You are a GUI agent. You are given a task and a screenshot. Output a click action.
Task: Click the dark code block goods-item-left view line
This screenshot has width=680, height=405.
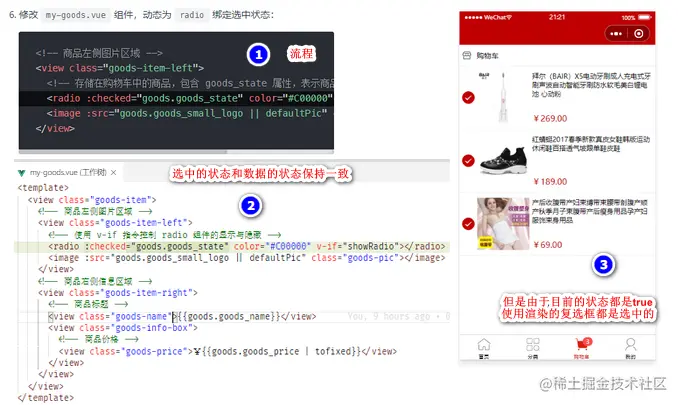120,68
